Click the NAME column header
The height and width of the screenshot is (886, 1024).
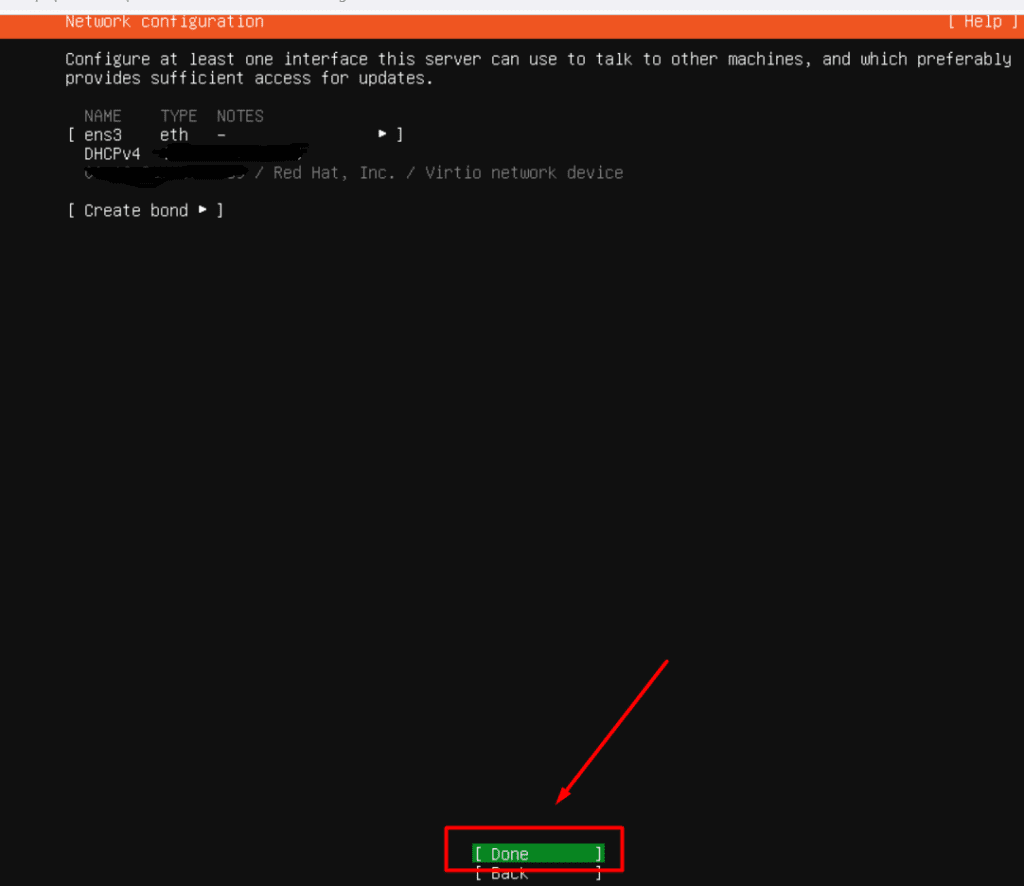(103, 116)
